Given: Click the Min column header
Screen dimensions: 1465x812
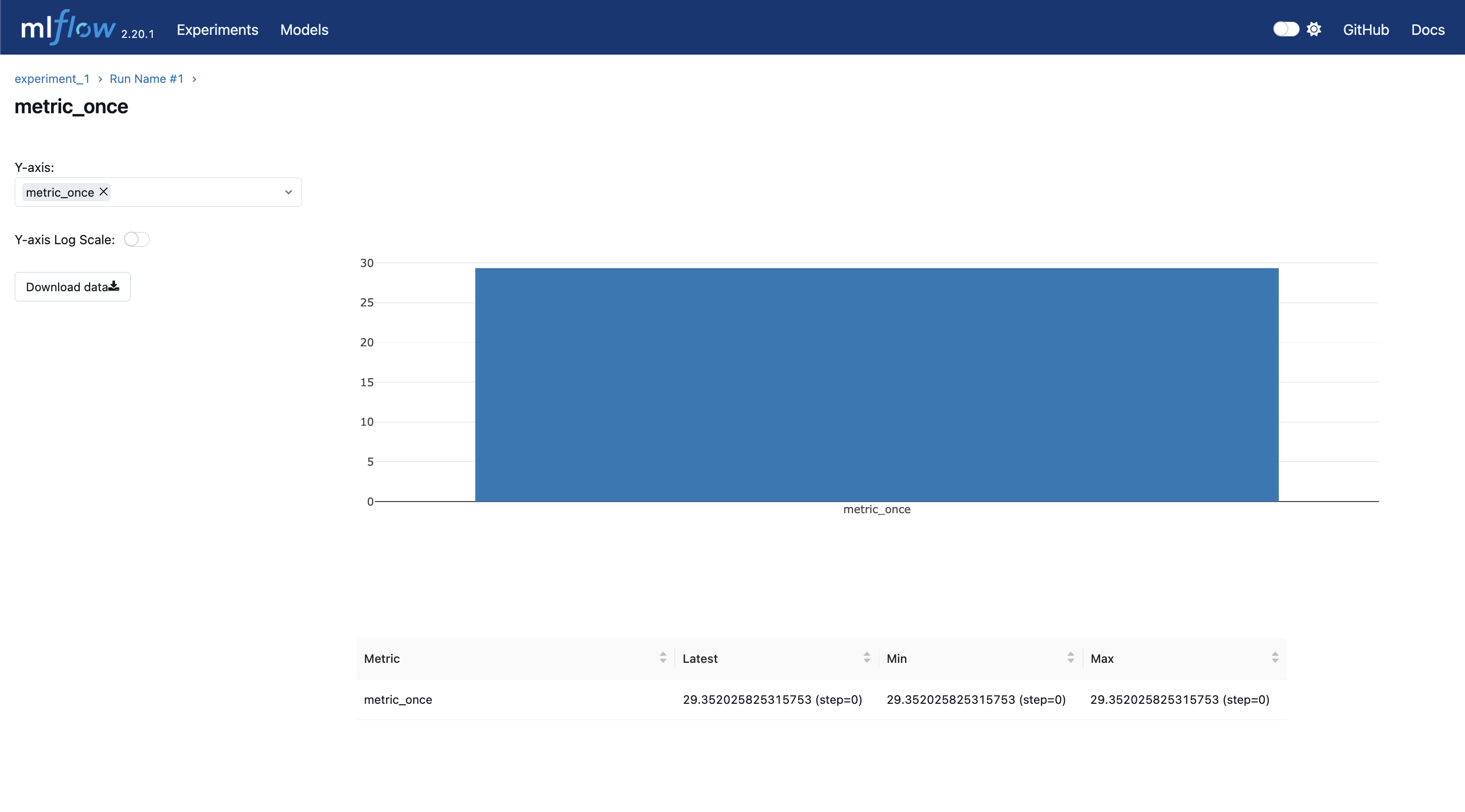Looking at the screenshot, I should (x=980, y=659).
